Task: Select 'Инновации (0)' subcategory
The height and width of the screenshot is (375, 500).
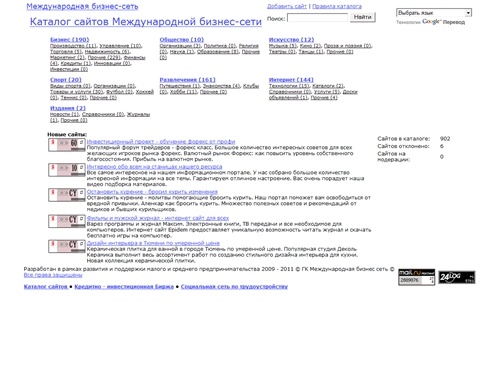Action: pos(112,63)
